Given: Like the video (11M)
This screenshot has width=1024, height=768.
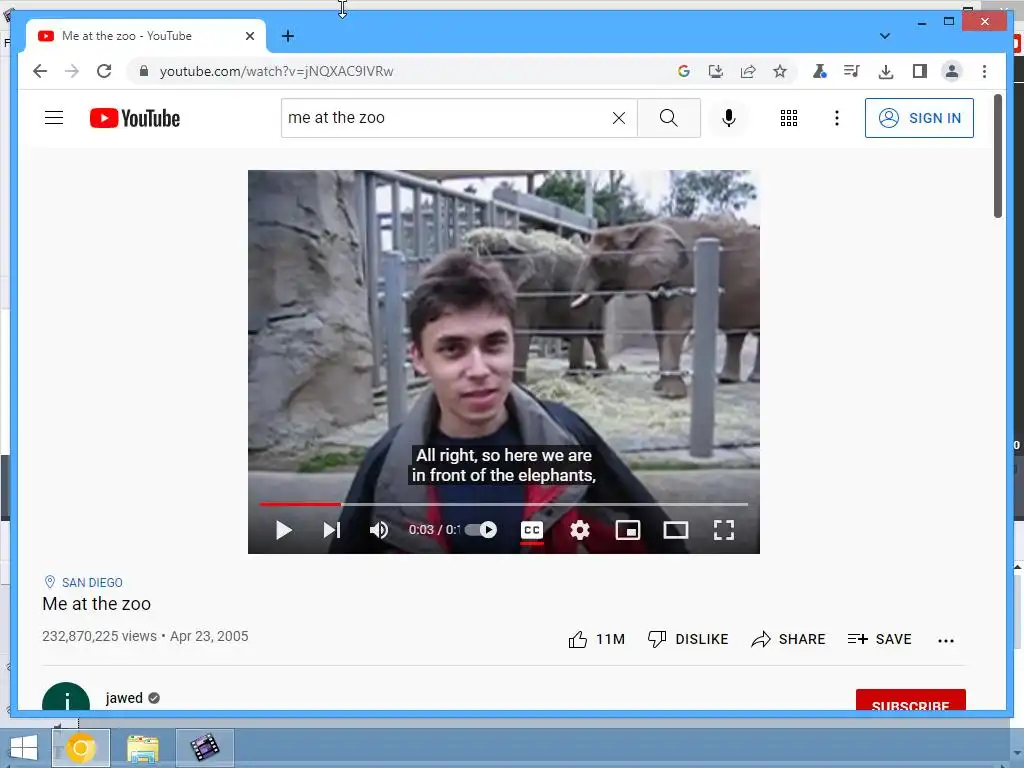Looking at the screenshot, I should 596,639.
